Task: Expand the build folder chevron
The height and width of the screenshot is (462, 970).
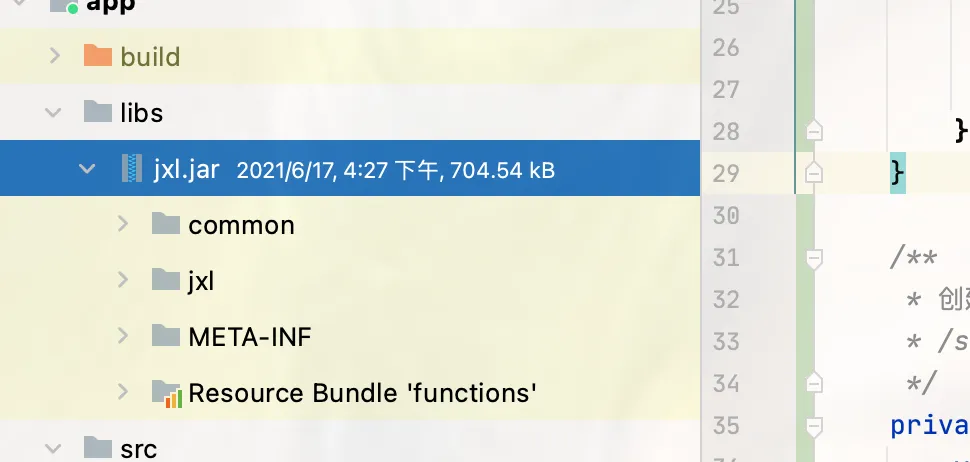Action: click(x=55, y=56)
